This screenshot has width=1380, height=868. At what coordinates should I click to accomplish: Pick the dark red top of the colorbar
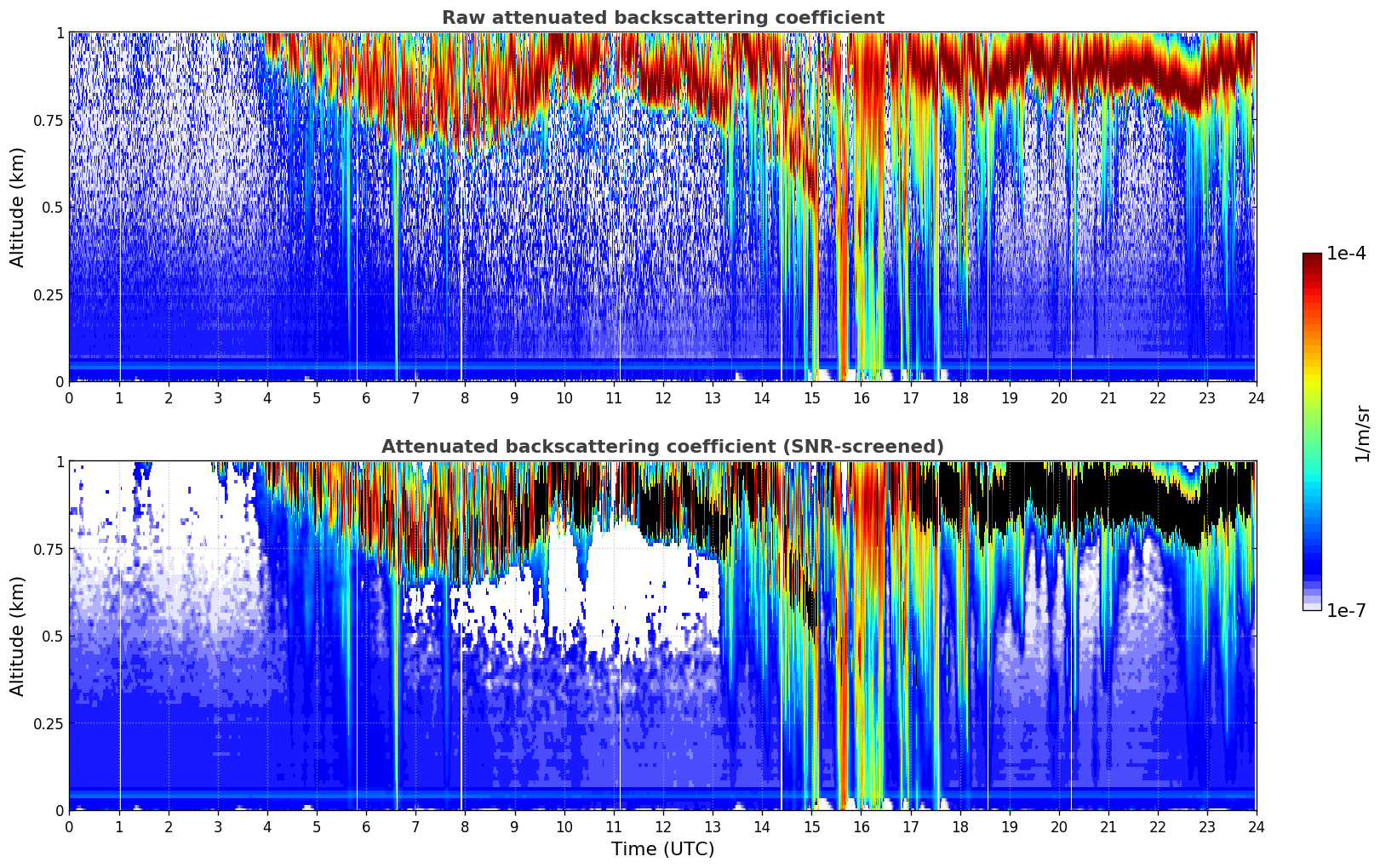point(1312,257)
